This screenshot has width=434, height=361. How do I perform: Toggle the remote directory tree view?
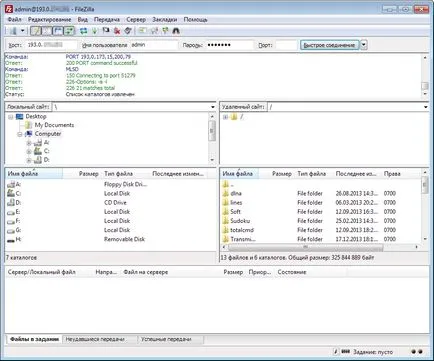click(x=58, y=31)
